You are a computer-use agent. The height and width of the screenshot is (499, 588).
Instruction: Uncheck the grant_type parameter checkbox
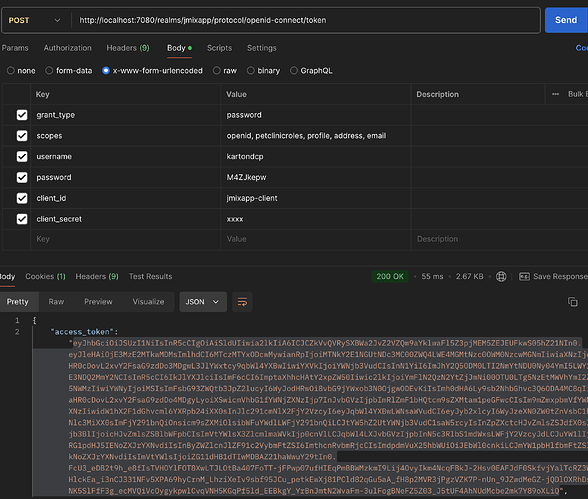pyautogui.click(x=22, y=115)
